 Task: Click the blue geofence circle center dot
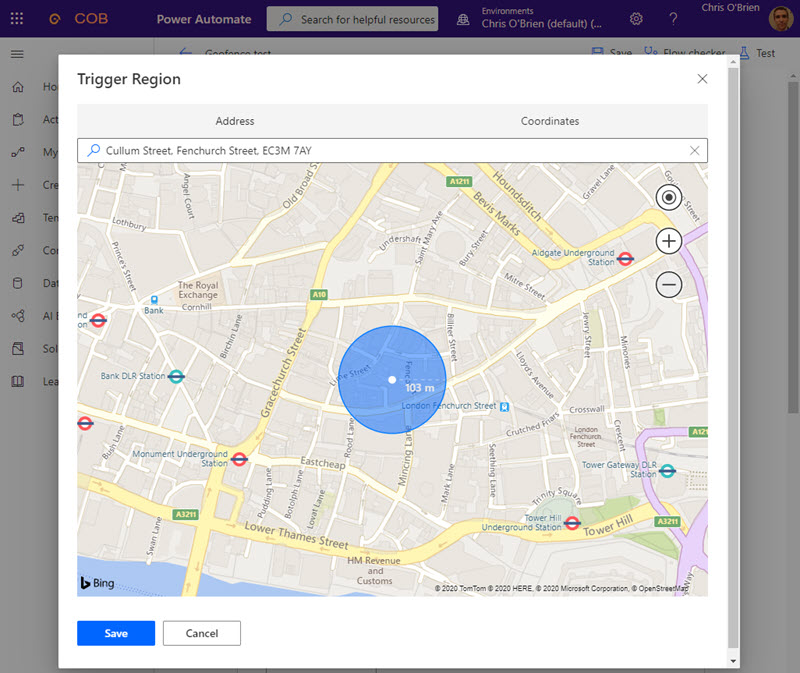(x=392, y=380)
